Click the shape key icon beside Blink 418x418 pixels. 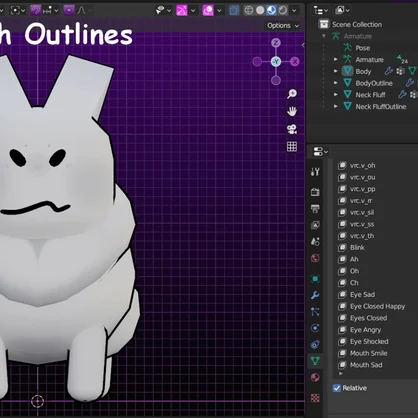[342, 248]
